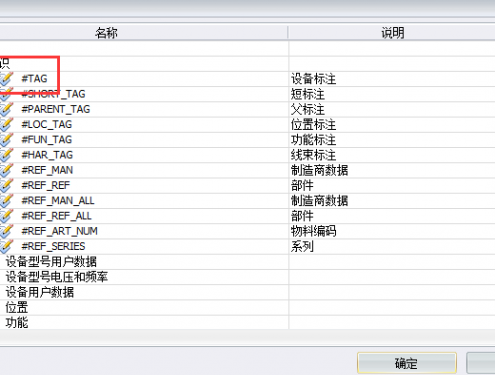Select the #FUN_TAG variable name

[x=47, y=140]
